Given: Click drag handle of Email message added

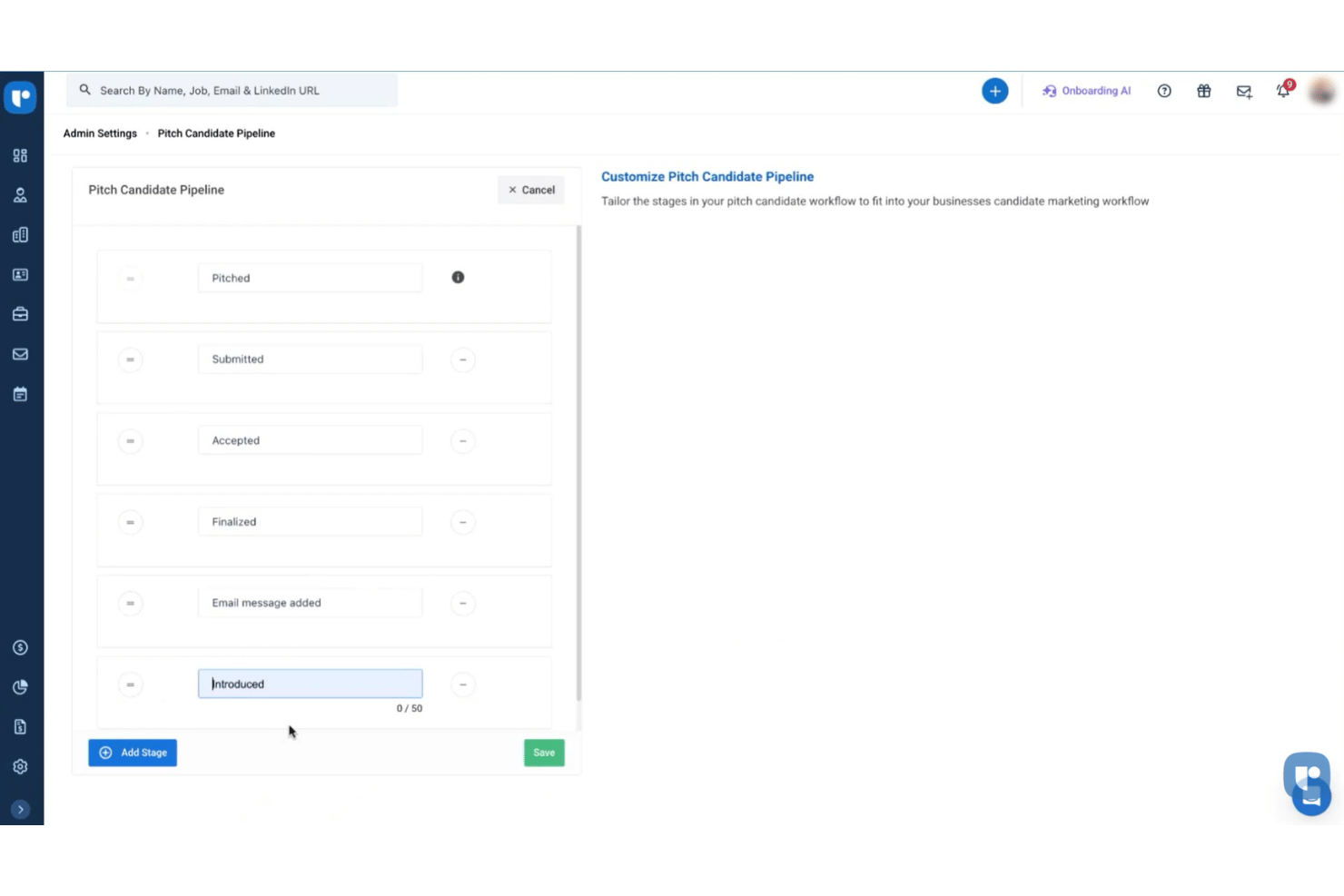Looking at the screenshot, I should point(130,603).
